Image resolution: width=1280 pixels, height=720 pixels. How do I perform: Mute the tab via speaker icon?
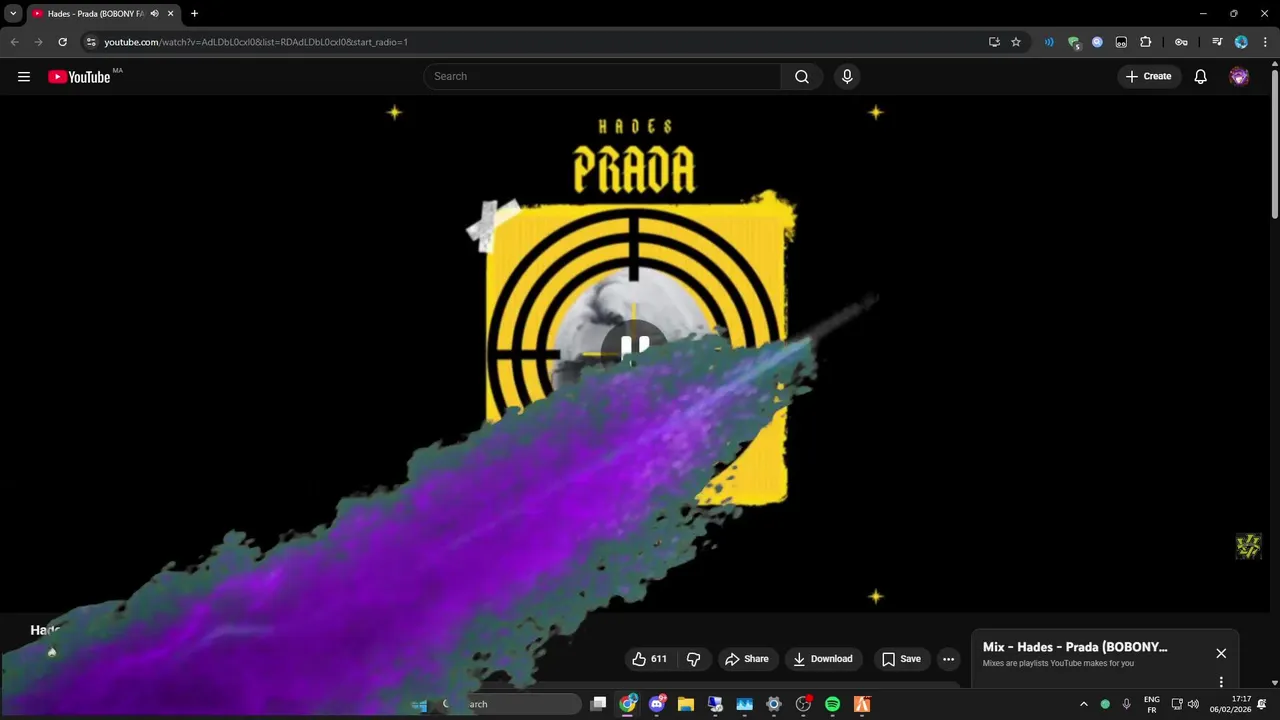[154, 14]
